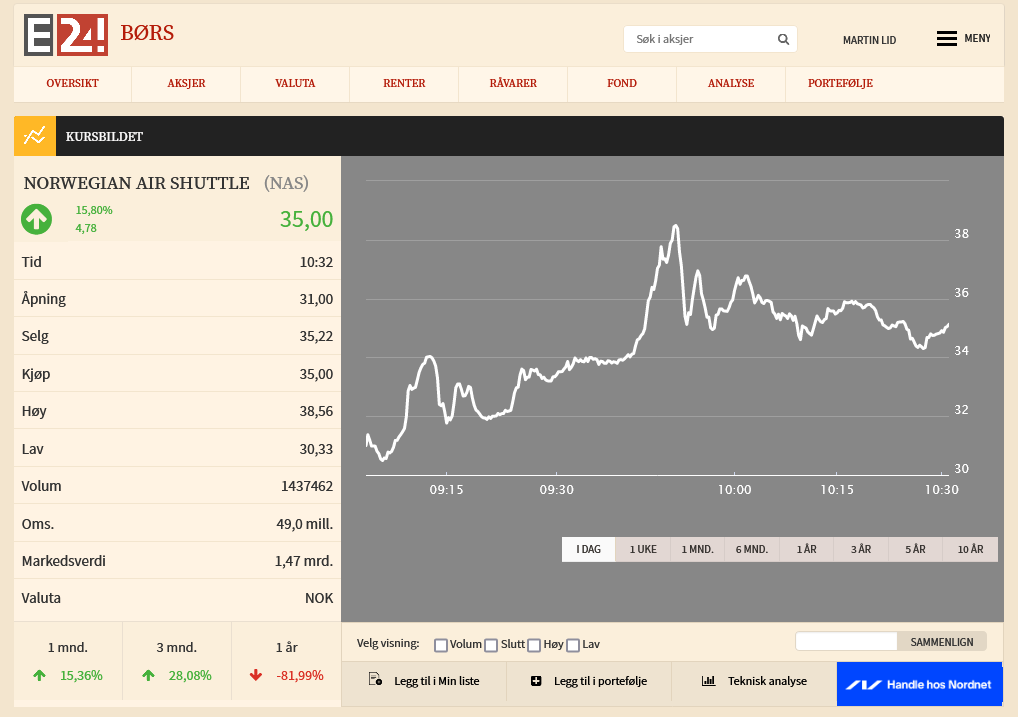Open the RÅVARER tab

(514, 83)
